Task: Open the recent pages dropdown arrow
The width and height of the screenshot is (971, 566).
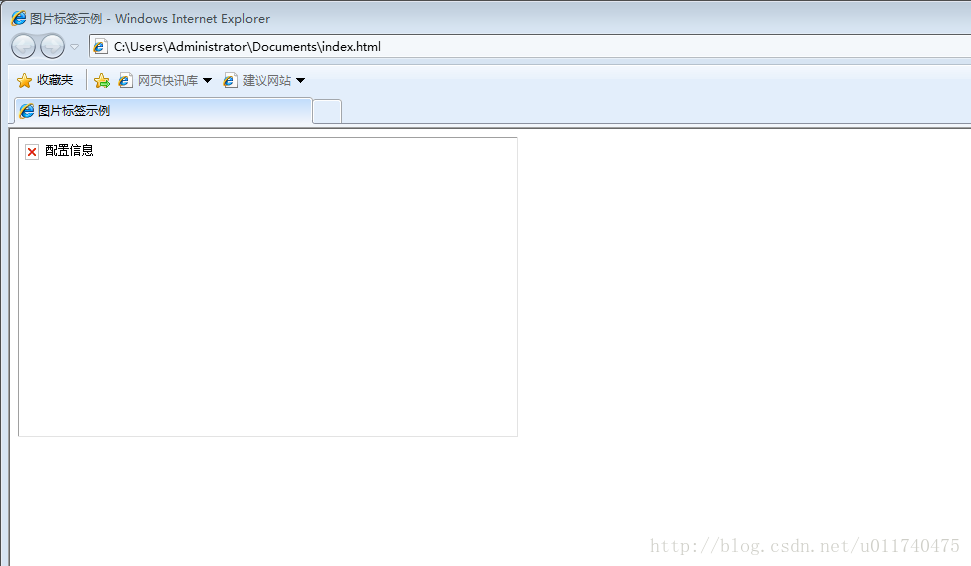Action: [x=74, y=47]
